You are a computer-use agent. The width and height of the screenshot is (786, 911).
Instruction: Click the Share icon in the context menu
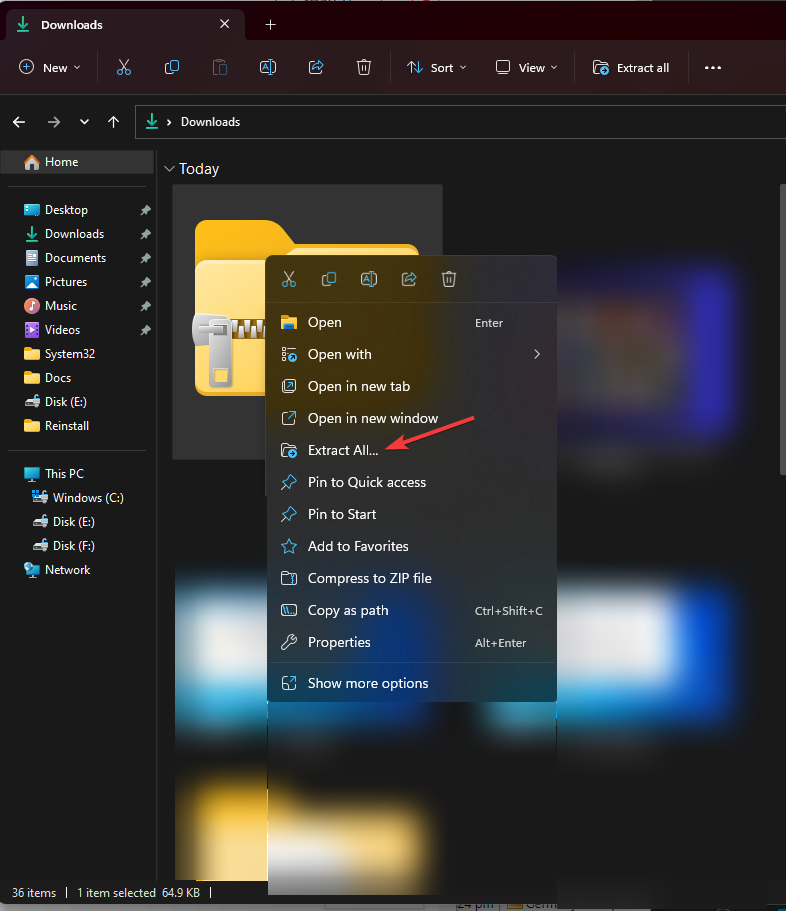[x=409, y=279]
